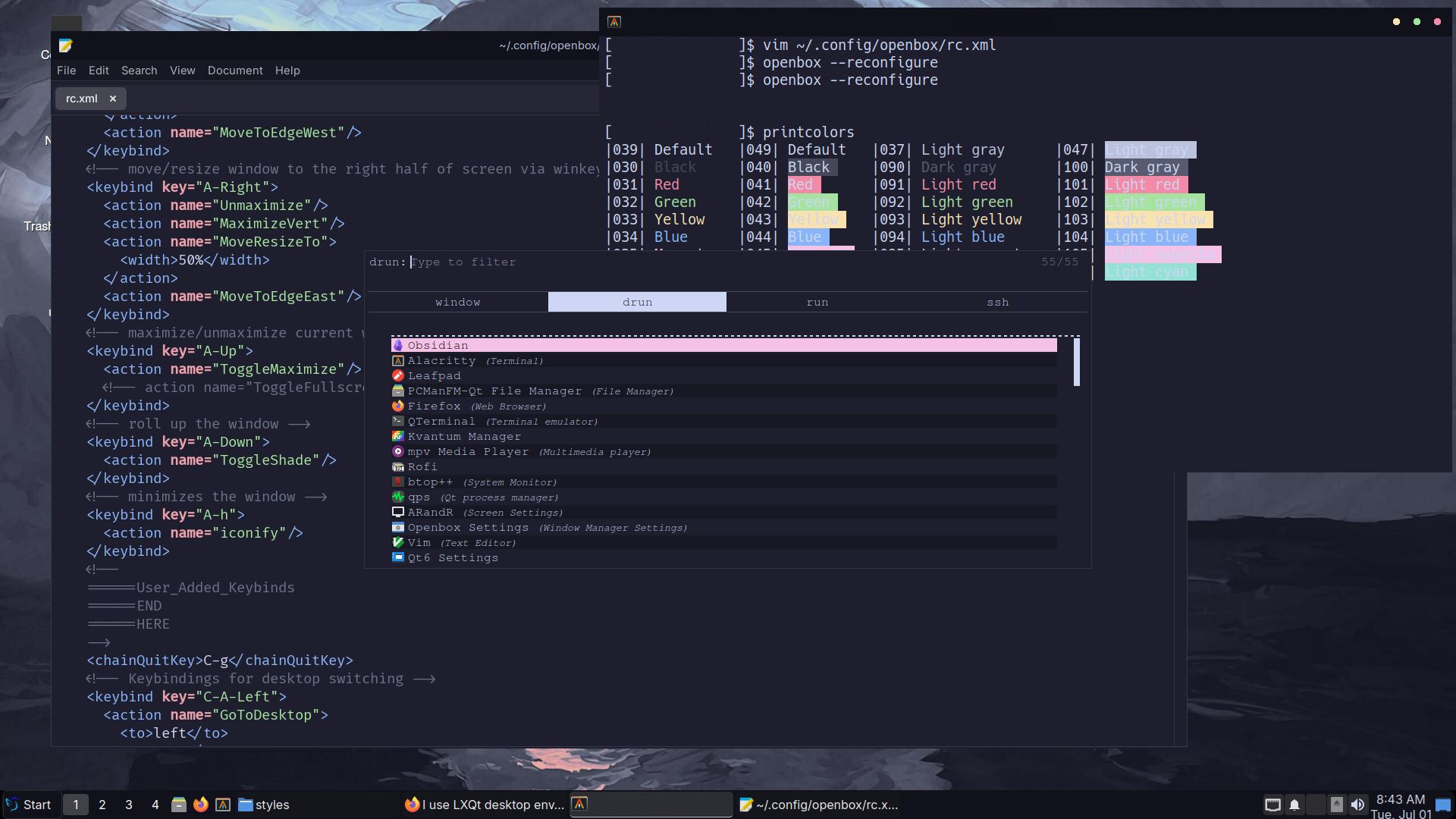Open the Edit menu in the editor
The width and height of the screenshot is (1456, 819).
[99, 71]
